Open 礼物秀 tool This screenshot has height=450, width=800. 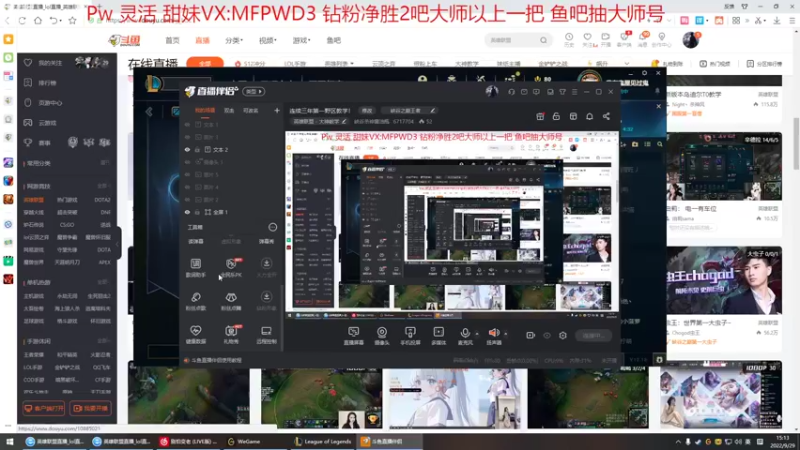231,334
